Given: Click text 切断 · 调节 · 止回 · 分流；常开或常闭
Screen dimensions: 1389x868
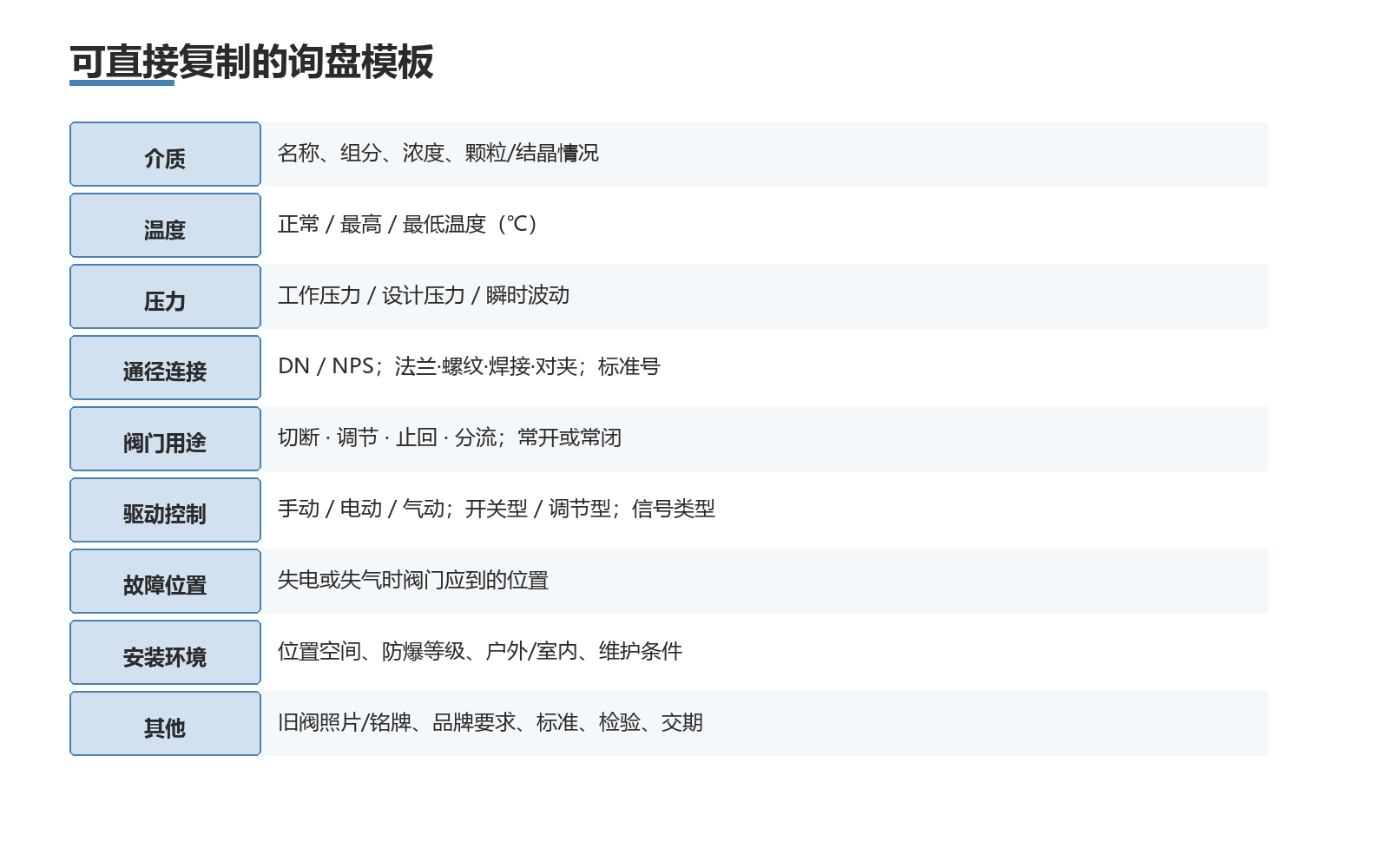Looking at the screenshot, I should click(x=450, y=437).
